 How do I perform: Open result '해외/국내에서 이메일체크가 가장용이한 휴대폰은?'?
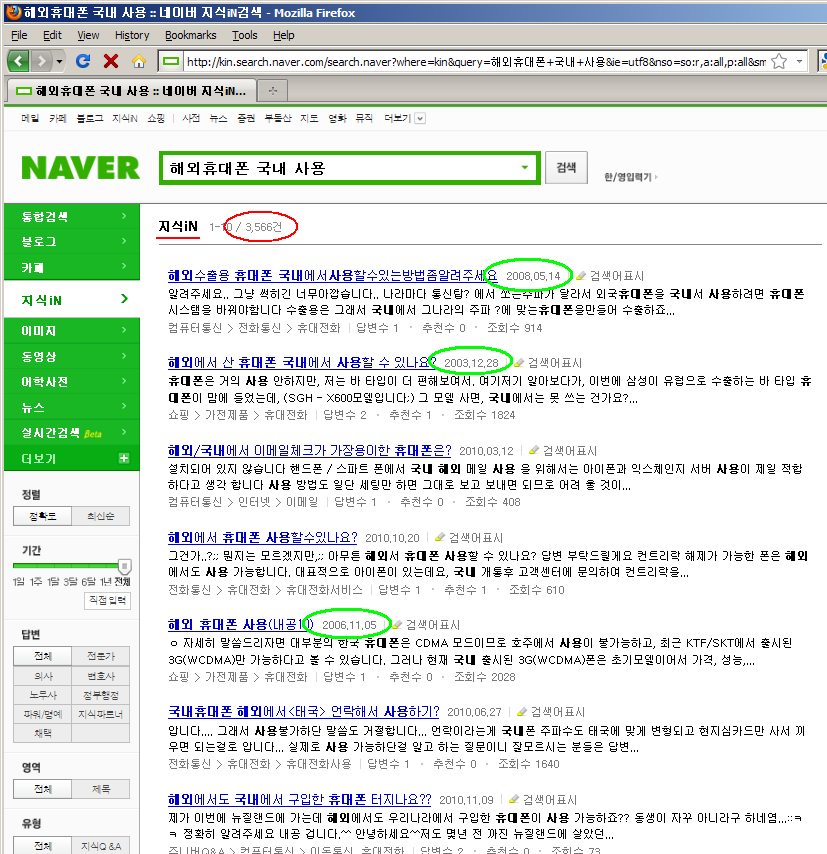pos(309,450)
